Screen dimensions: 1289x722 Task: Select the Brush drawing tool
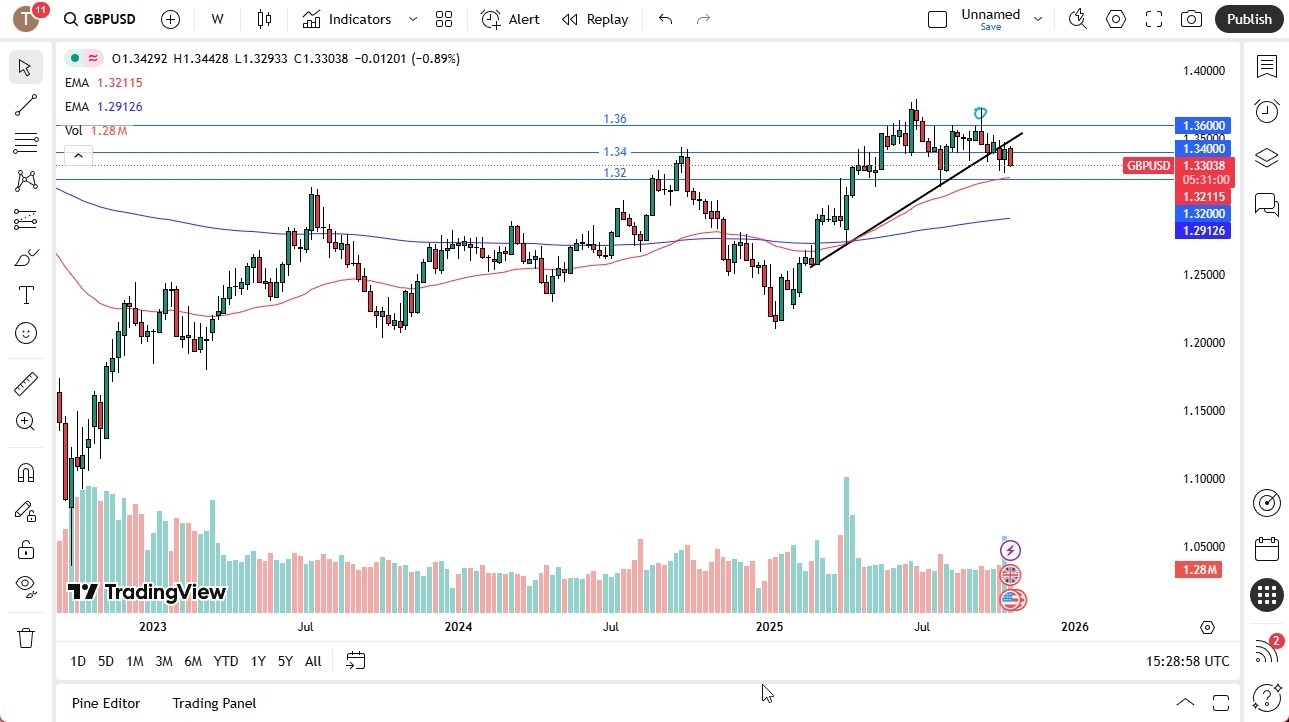[x=25, y=257]
